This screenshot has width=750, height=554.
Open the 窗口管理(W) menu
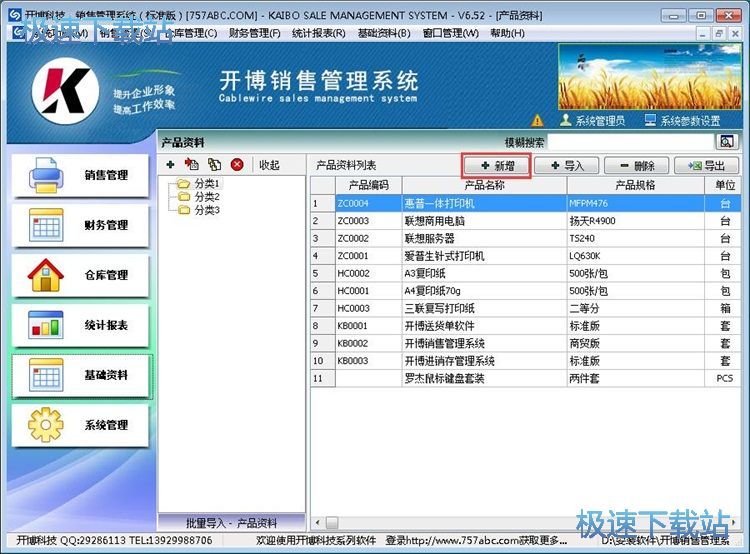pyautogui.click(x=451, y=33)
